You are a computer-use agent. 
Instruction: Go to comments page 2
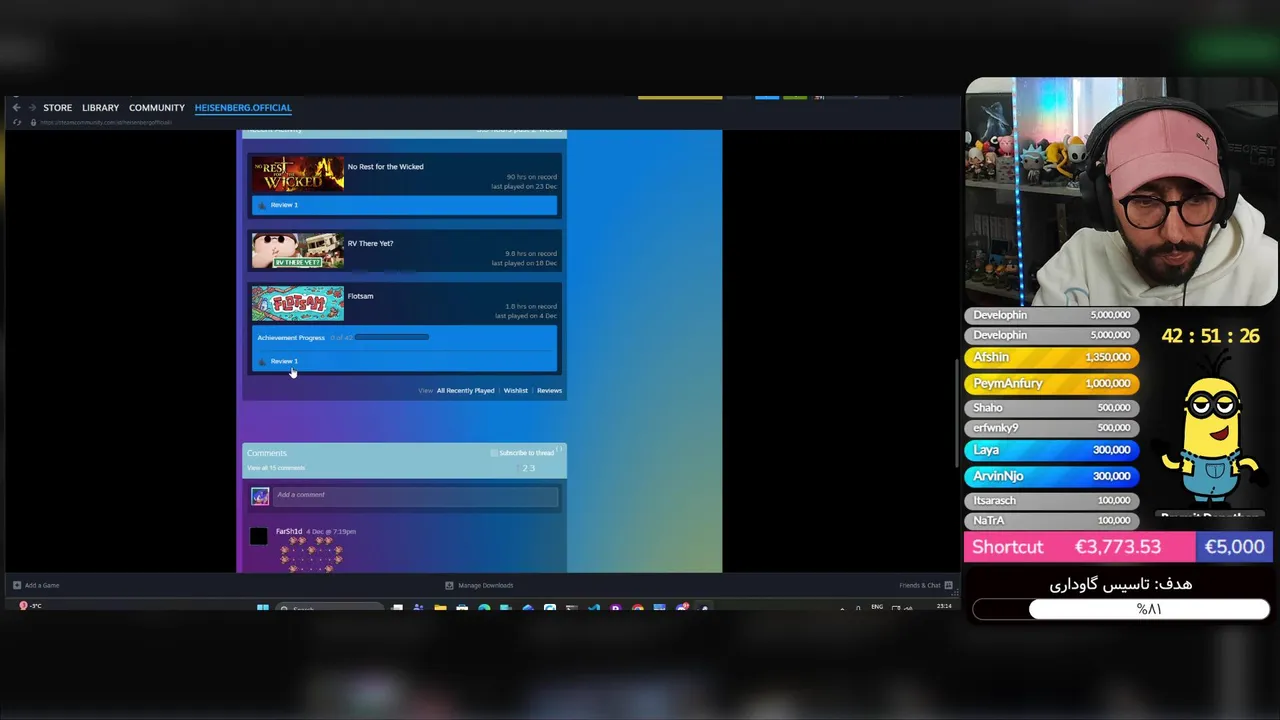click(x=525, y=468)
